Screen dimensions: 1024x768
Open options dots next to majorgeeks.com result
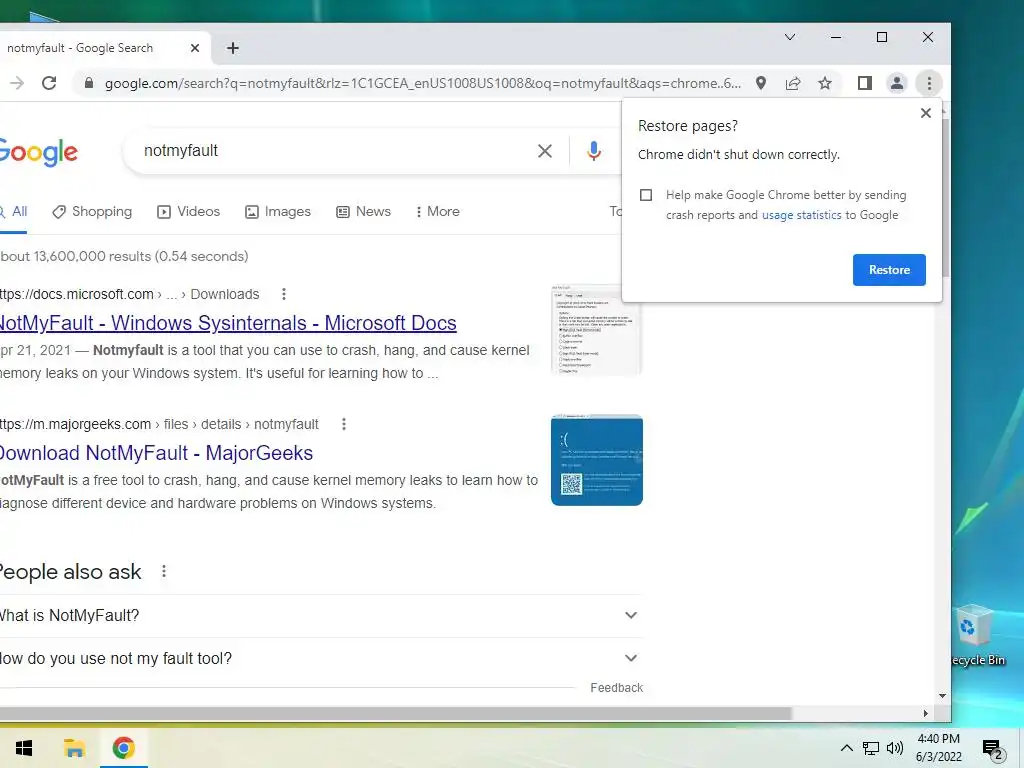pos(344,424)
